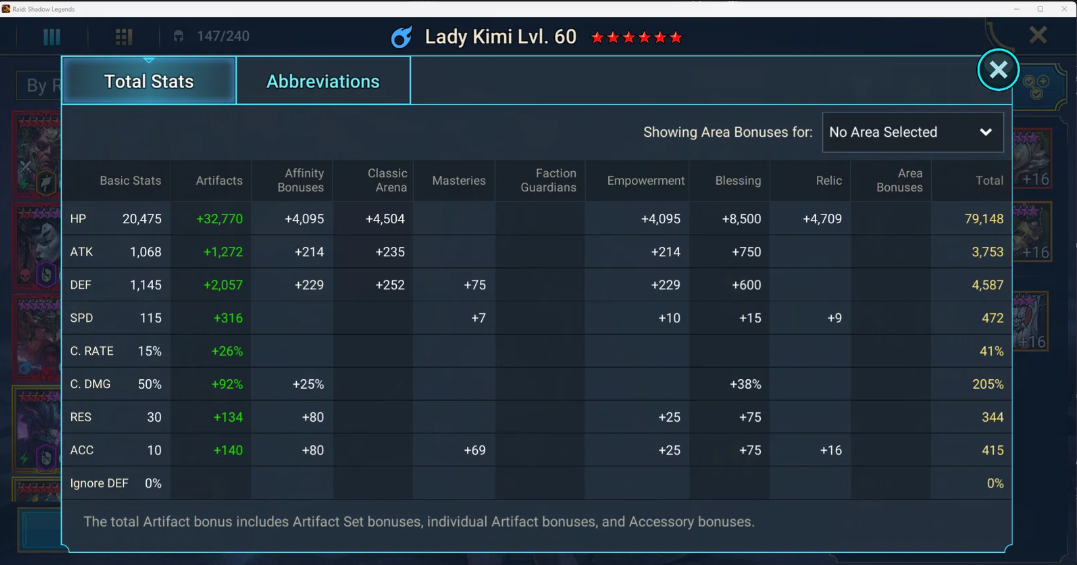Click the Total column header

point(990,181)
